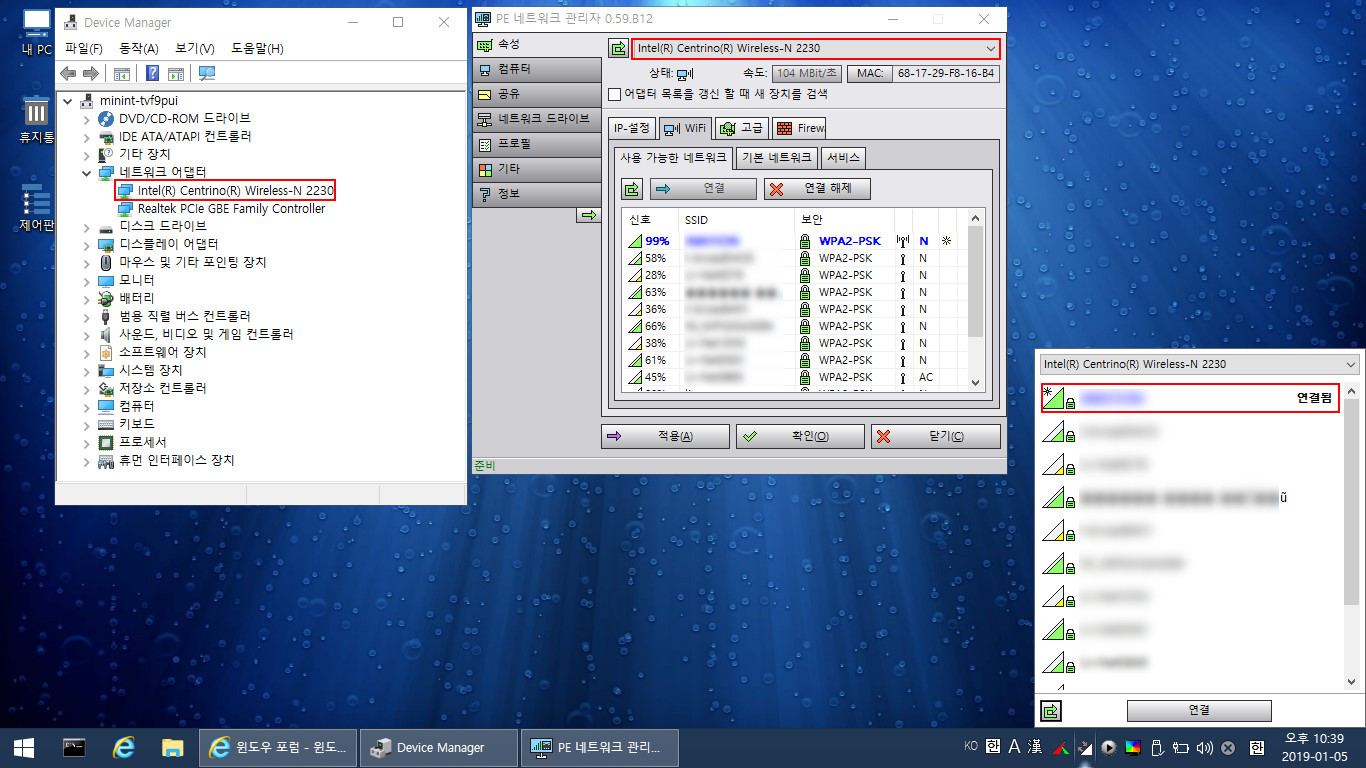Open 보기(V) menu in Device Manager
The width and height of the screenshot is (1366, 768).
(x=194, y=48)
